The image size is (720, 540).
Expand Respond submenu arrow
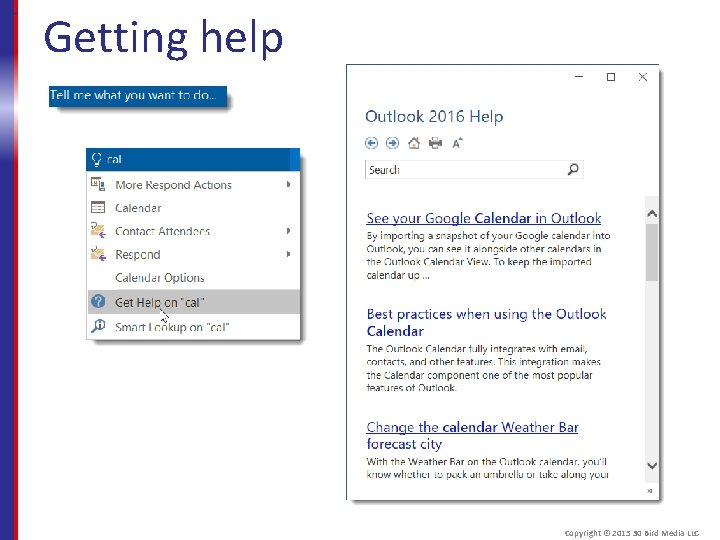tap(288, 254)
